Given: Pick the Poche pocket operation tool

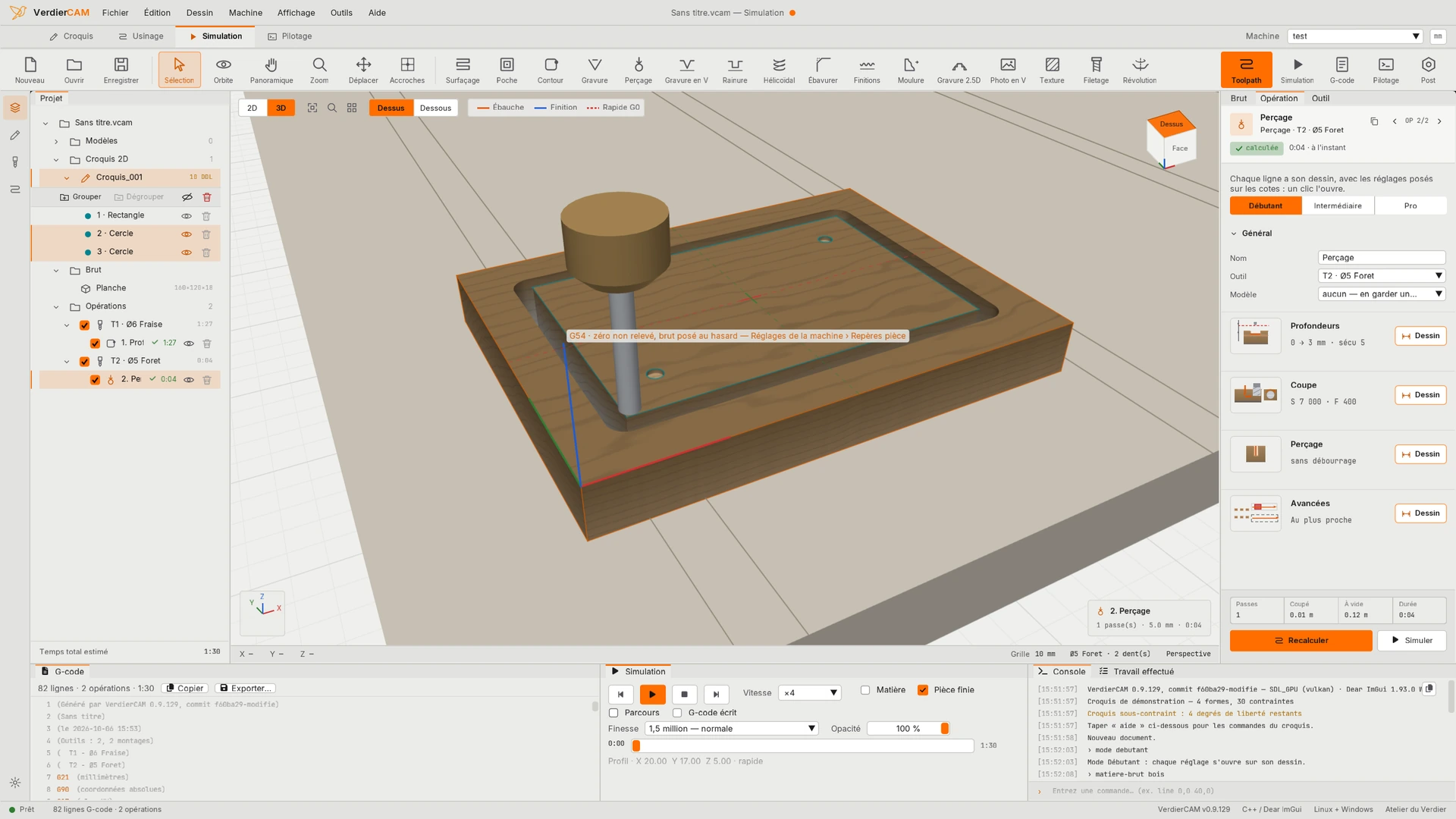Looking at the screenshot, I should 507,70.
